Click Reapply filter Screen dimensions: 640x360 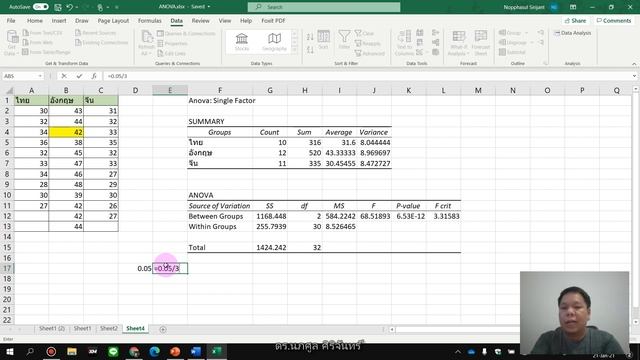[x=368, y=43]
